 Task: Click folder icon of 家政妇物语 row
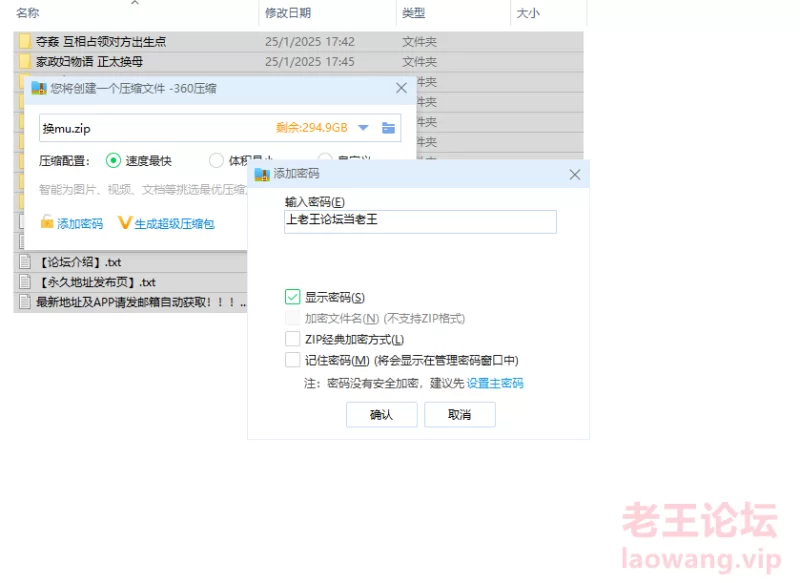pyautogui.click(x=25, y=62)
